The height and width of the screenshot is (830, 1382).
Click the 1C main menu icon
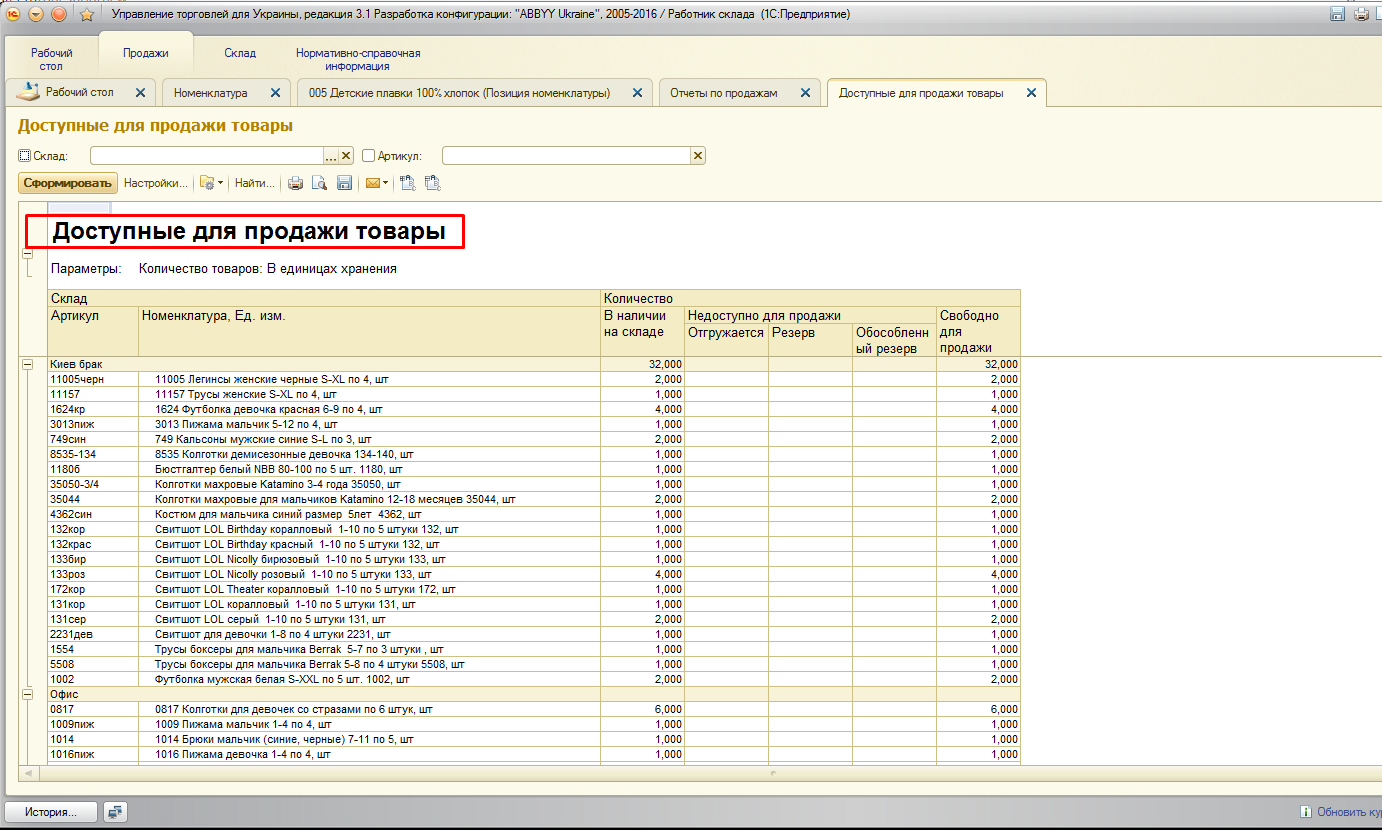tap(14, 14)
